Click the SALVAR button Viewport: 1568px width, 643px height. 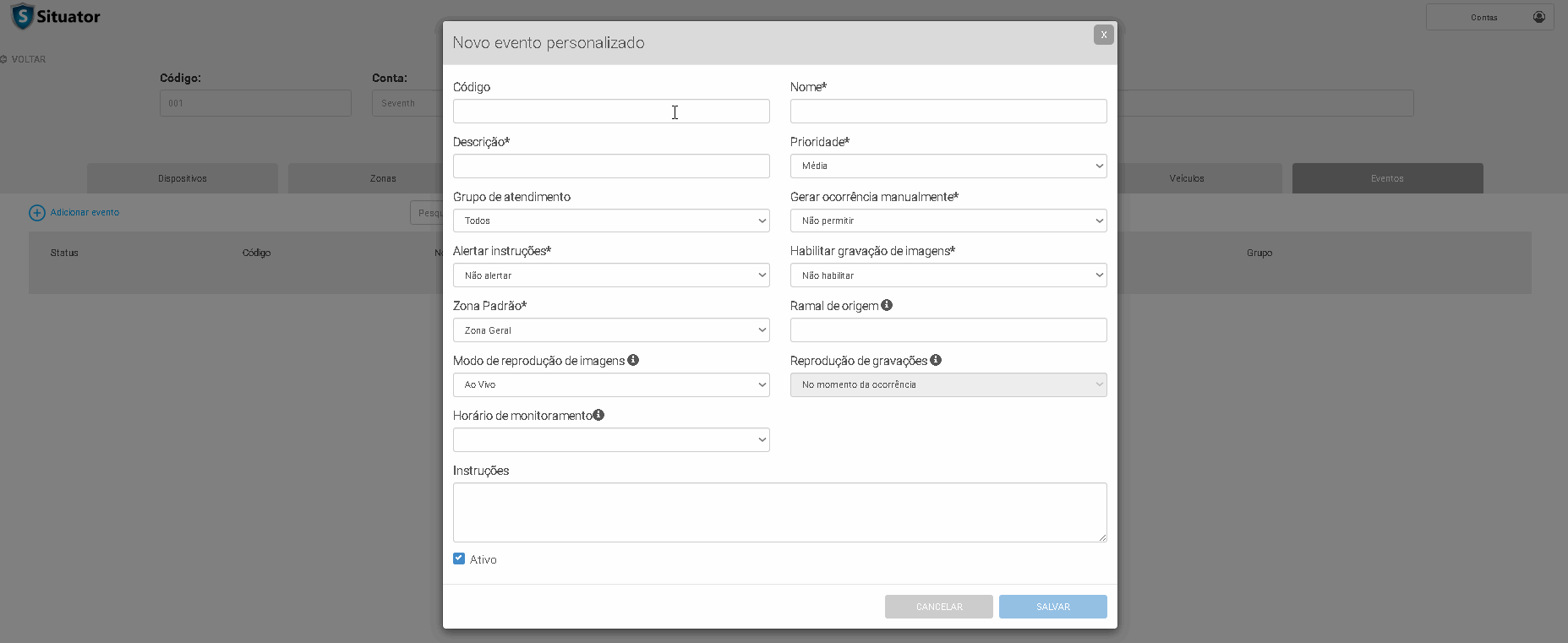click(1052, 607)
